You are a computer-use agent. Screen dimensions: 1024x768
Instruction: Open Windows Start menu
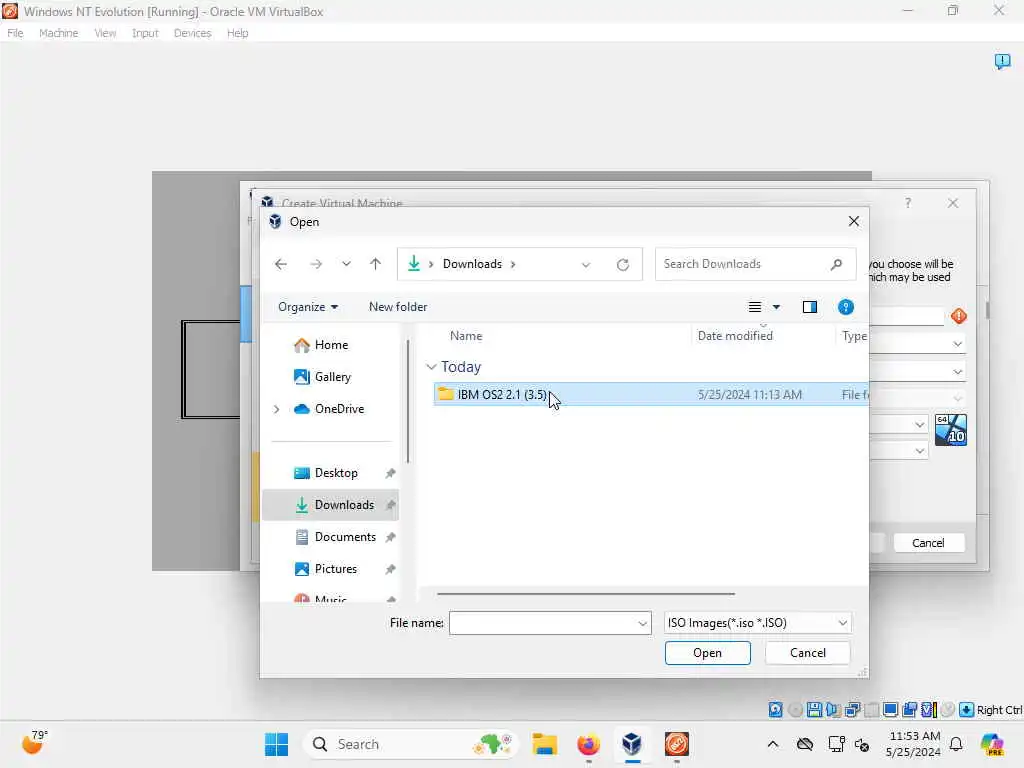276,744
